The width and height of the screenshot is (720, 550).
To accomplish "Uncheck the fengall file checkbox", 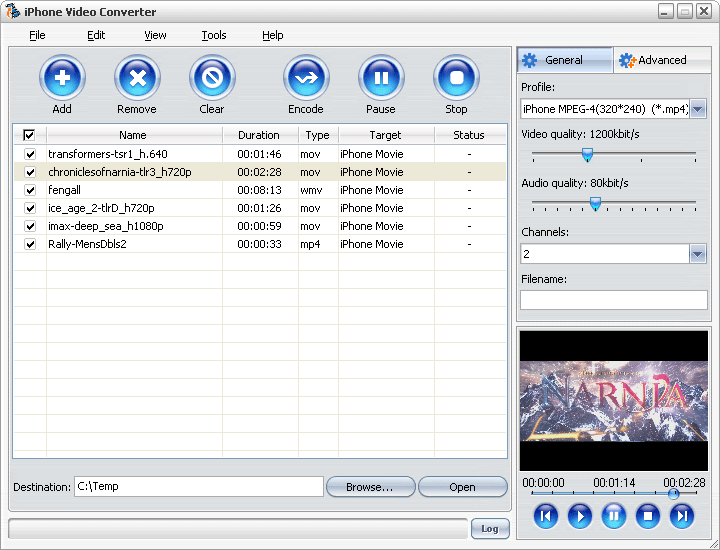I will pyautogui.click(x=29, y=190).
